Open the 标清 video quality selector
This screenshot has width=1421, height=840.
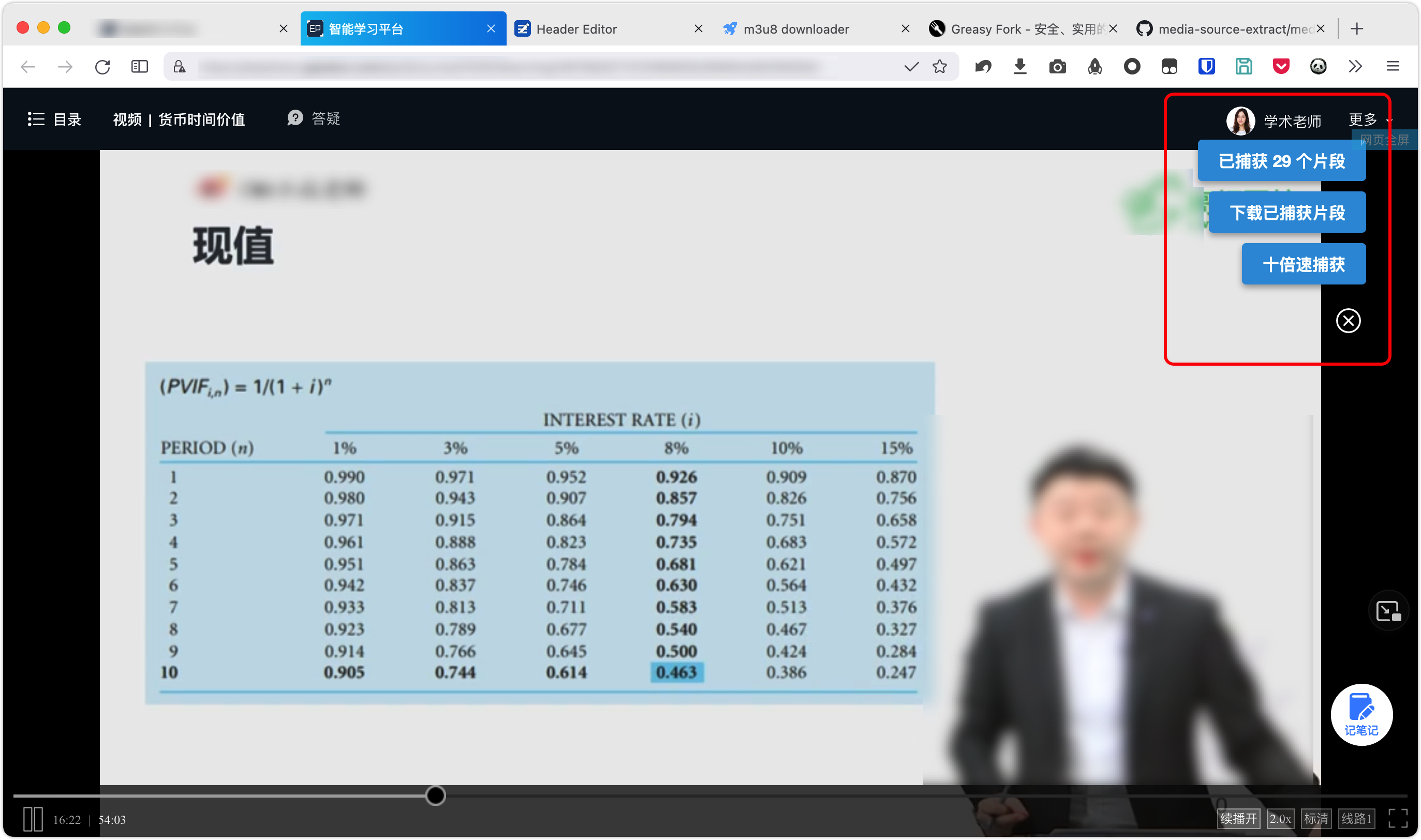[1316, 818]
